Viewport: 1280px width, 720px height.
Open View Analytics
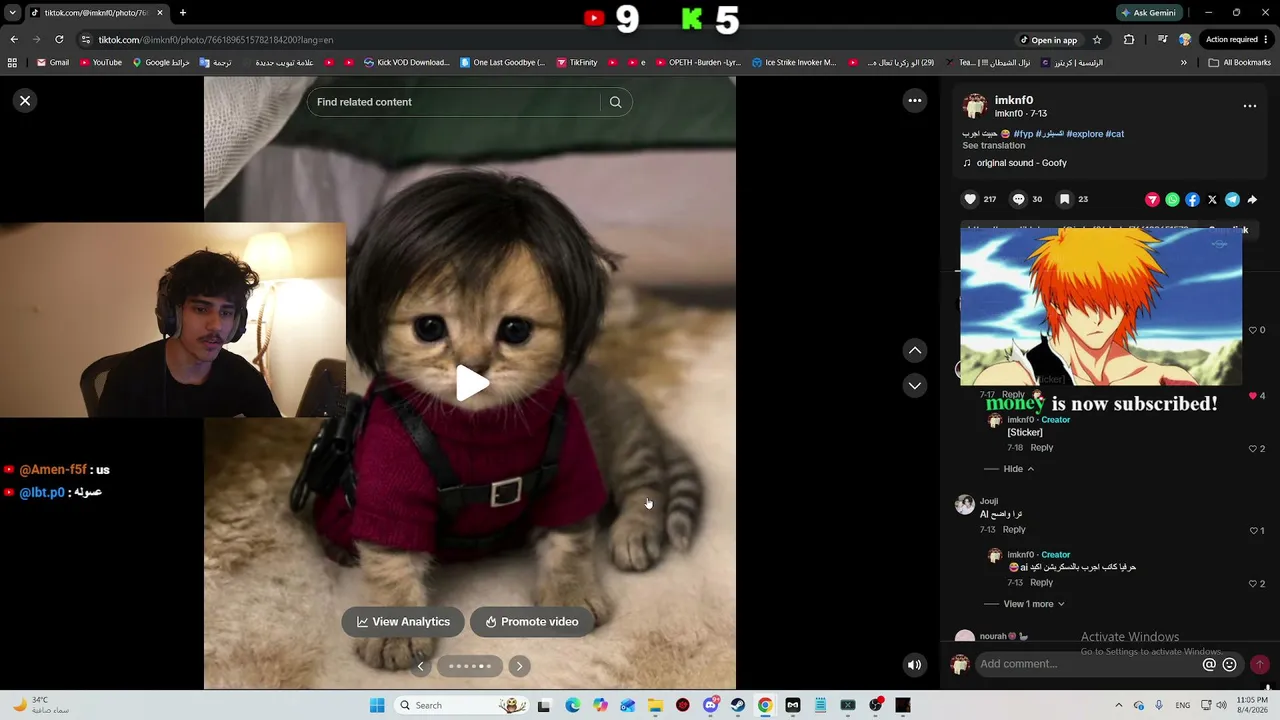coord(403,622)
